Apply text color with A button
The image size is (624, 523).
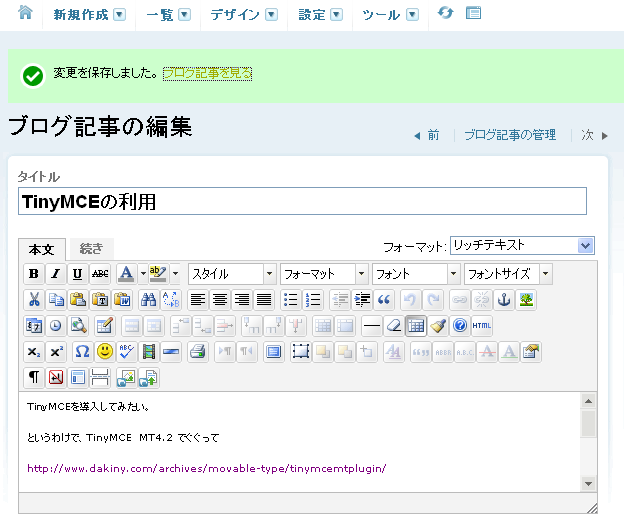127,274
